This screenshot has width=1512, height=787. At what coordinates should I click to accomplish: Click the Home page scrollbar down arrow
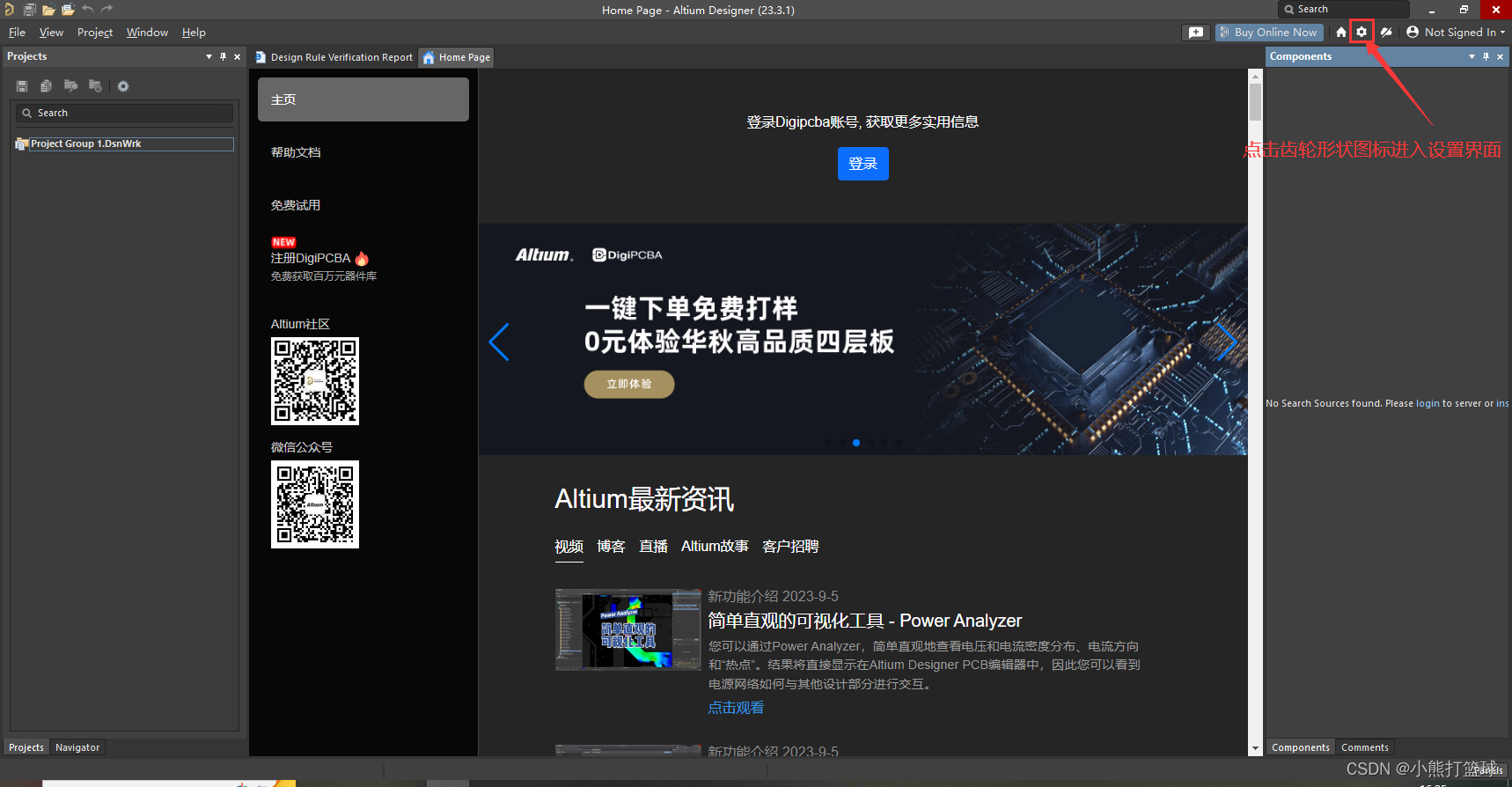tap(1256, 748)
